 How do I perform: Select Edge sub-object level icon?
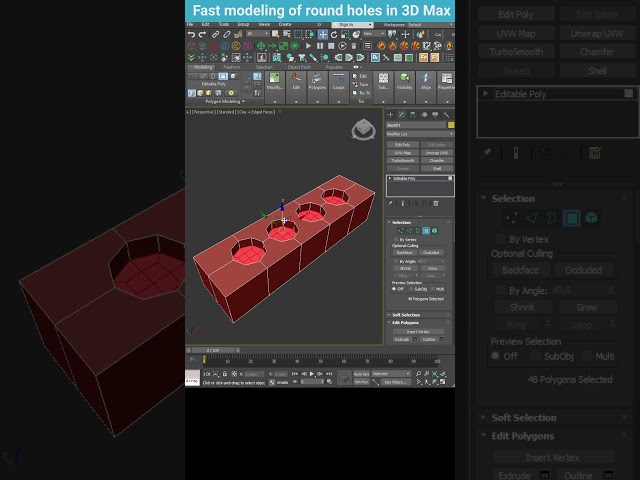coord(409,231)
